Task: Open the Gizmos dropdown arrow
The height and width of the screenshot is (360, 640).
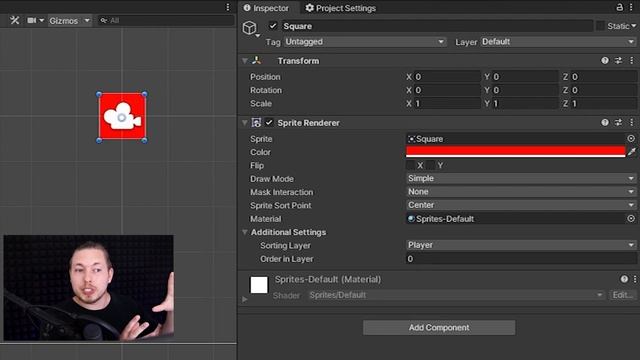Action: click(x=87, y=20)
